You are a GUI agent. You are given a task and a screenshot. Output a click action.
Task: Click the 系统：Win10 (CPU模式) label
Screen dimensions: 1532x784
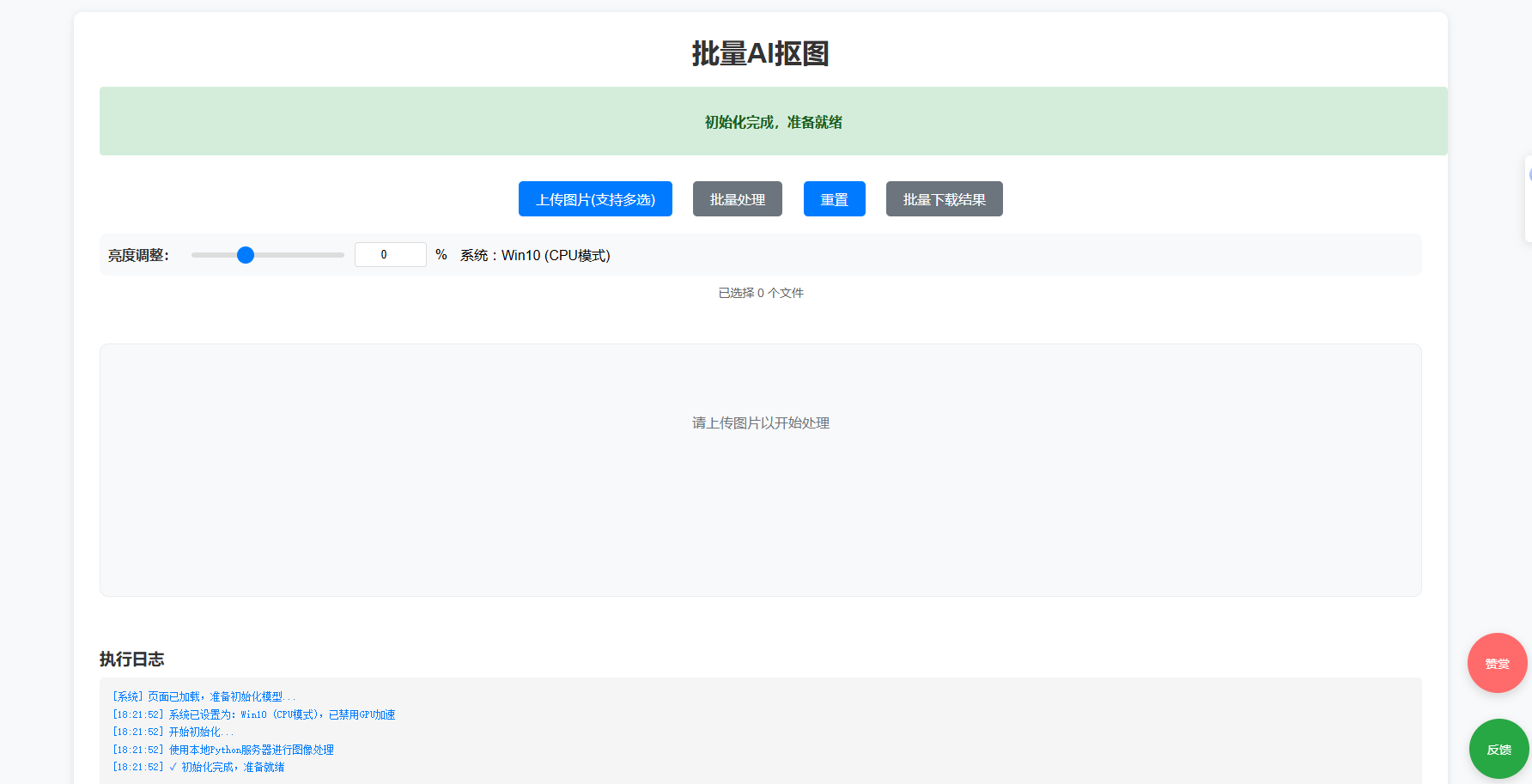tap(535, 255)
